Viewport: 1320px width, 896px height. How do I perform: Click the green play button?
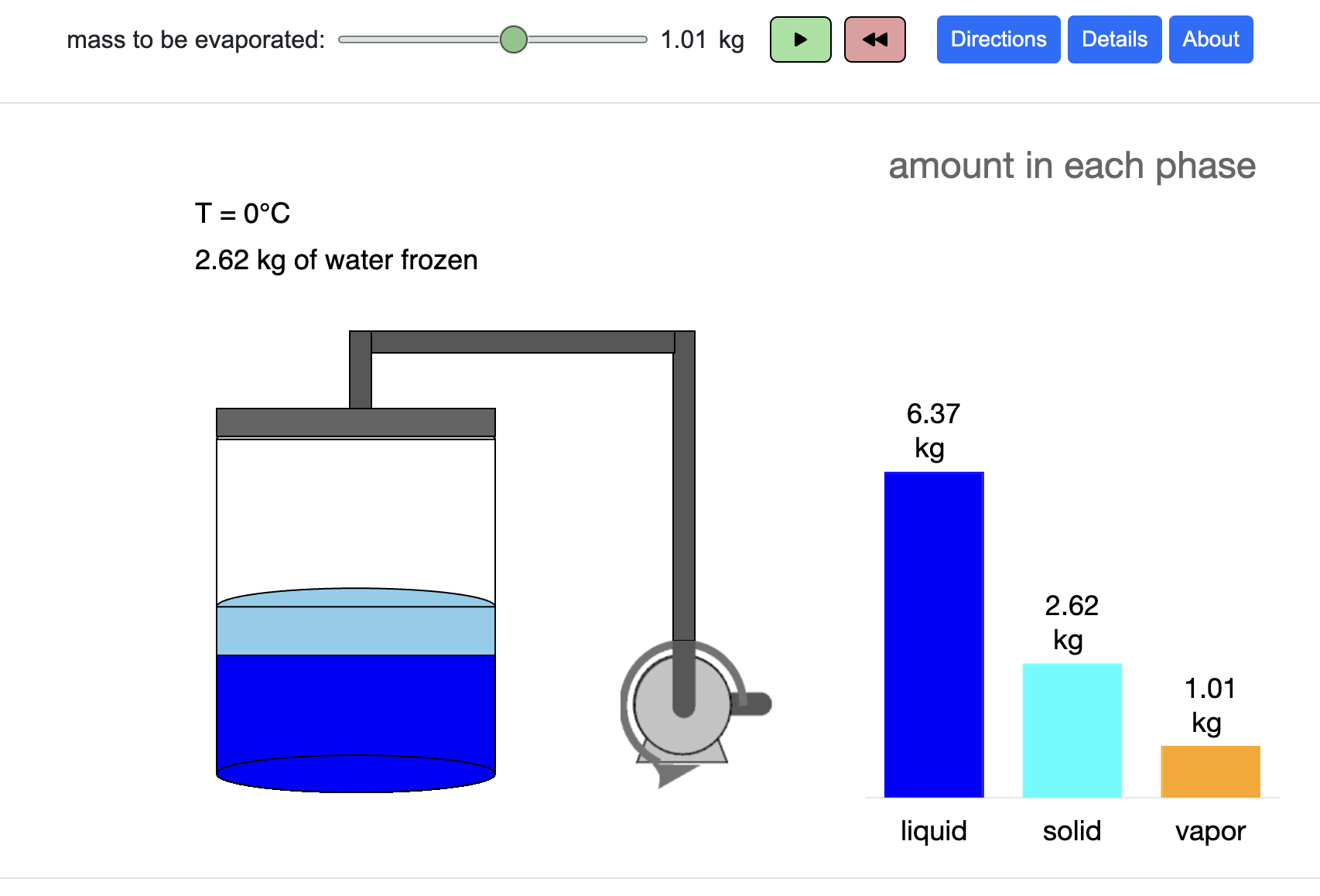pyautogui.click(x=800, y=39)
